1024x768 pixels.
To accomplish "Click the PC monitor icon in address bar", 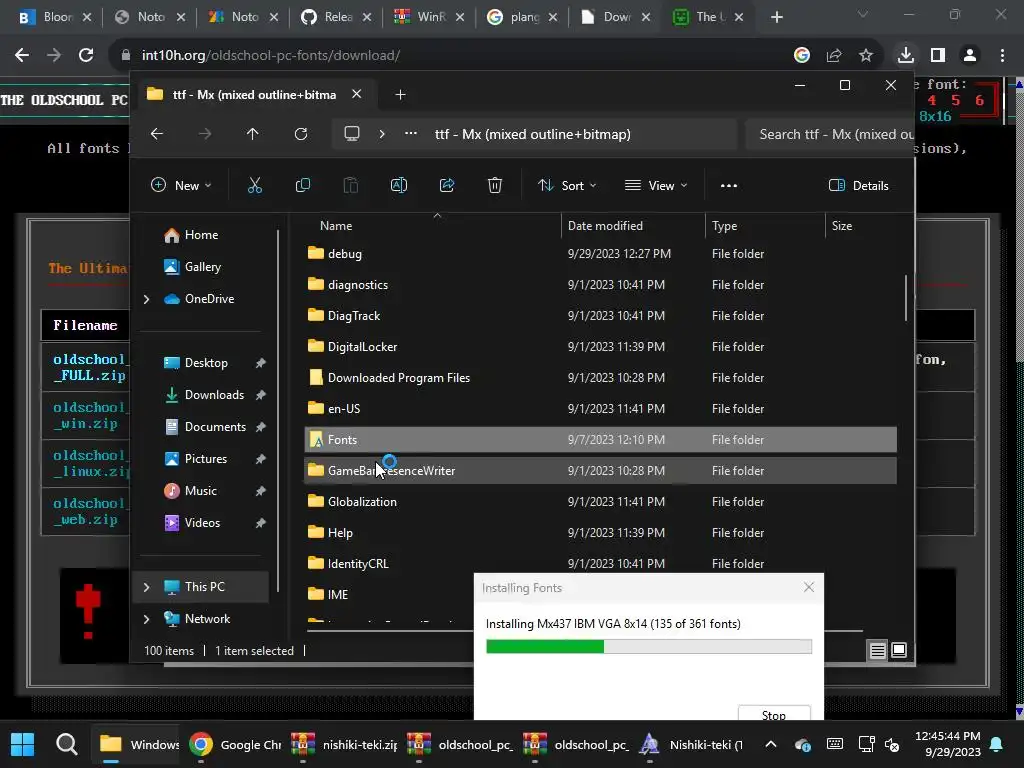I will click(352, 134).
